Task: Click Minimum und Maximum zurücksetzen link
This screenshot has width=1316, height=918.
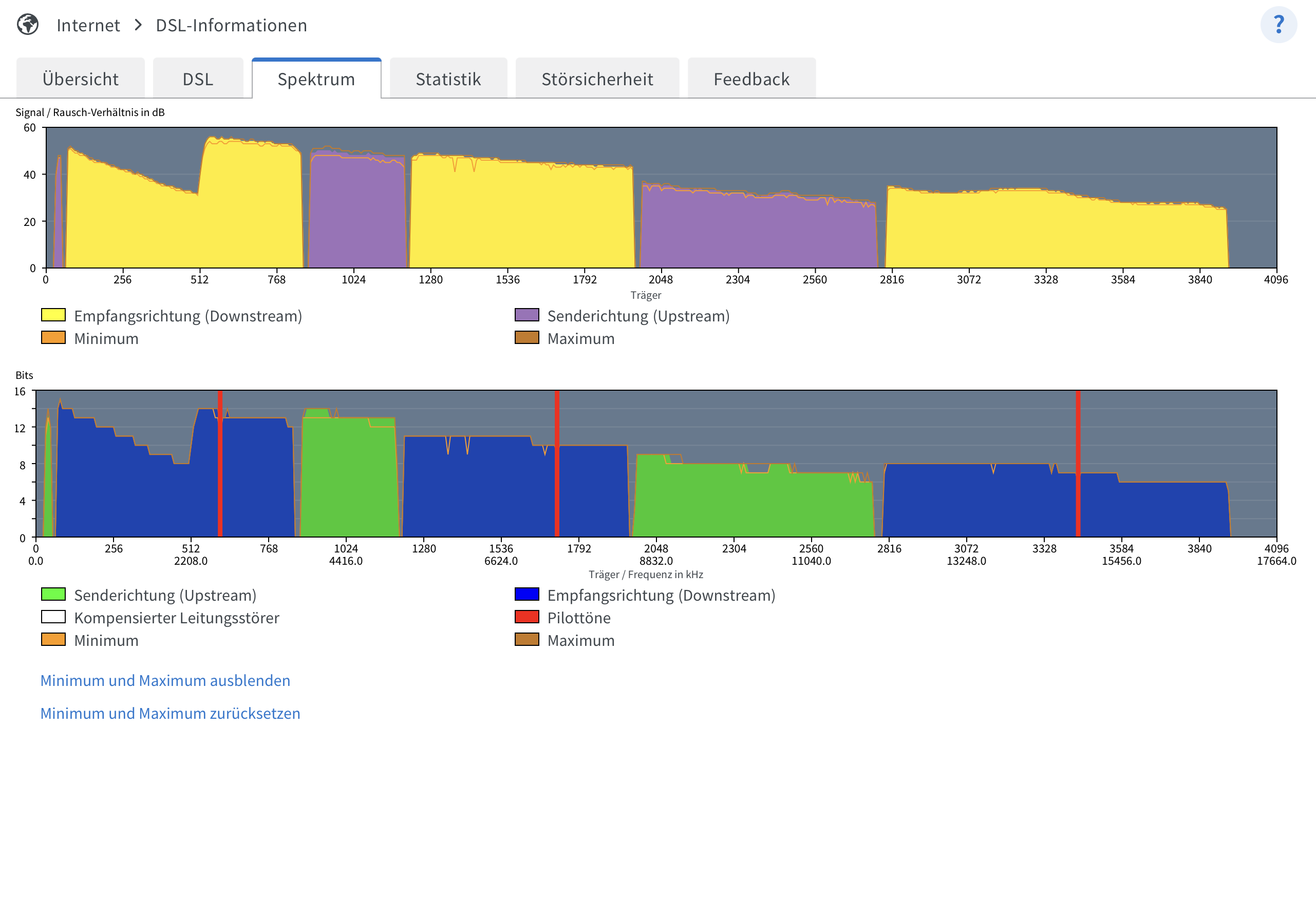Action: pos(170,714)
